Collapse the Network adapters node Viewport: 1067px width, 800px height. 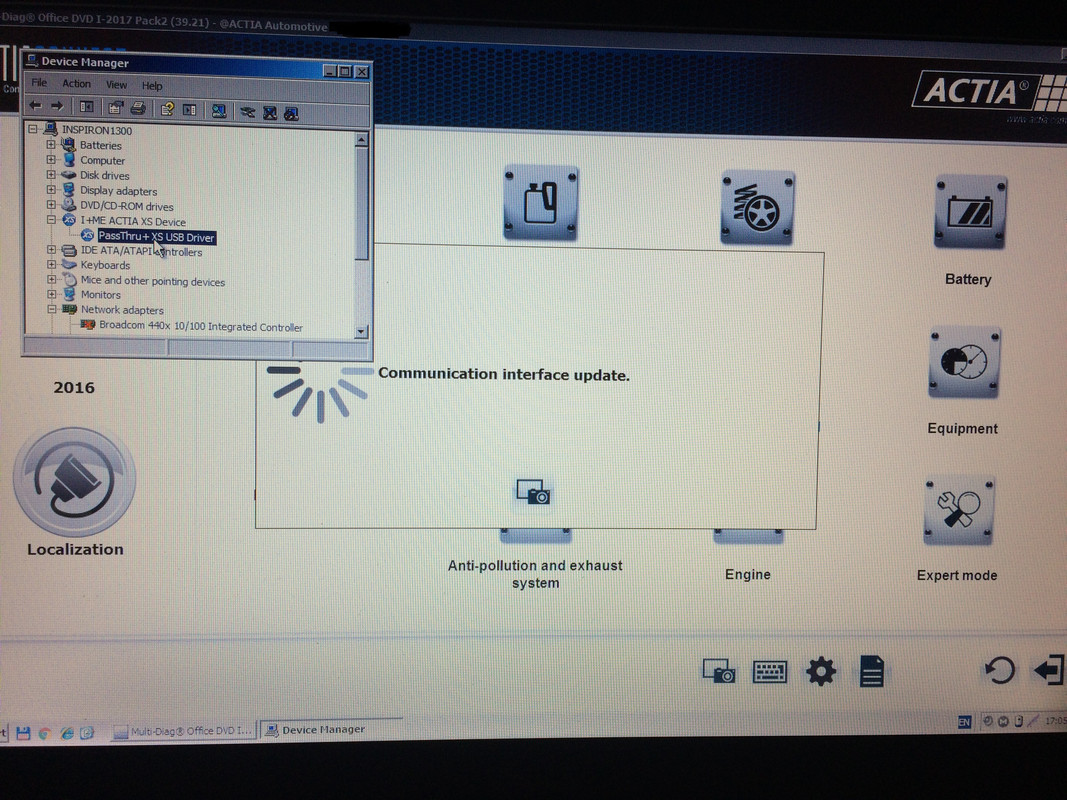51,309
